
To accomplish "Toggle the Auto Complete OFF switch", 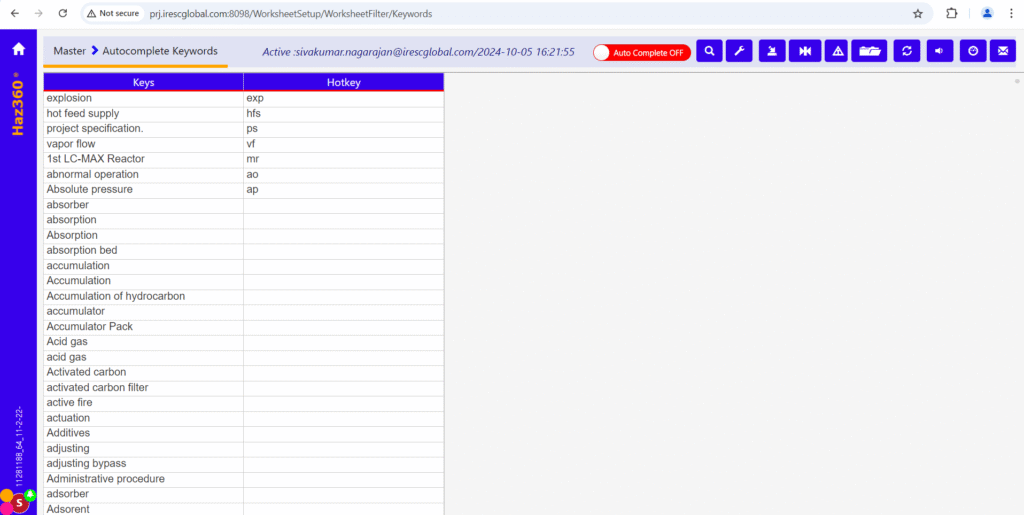I will click(641, 52).
